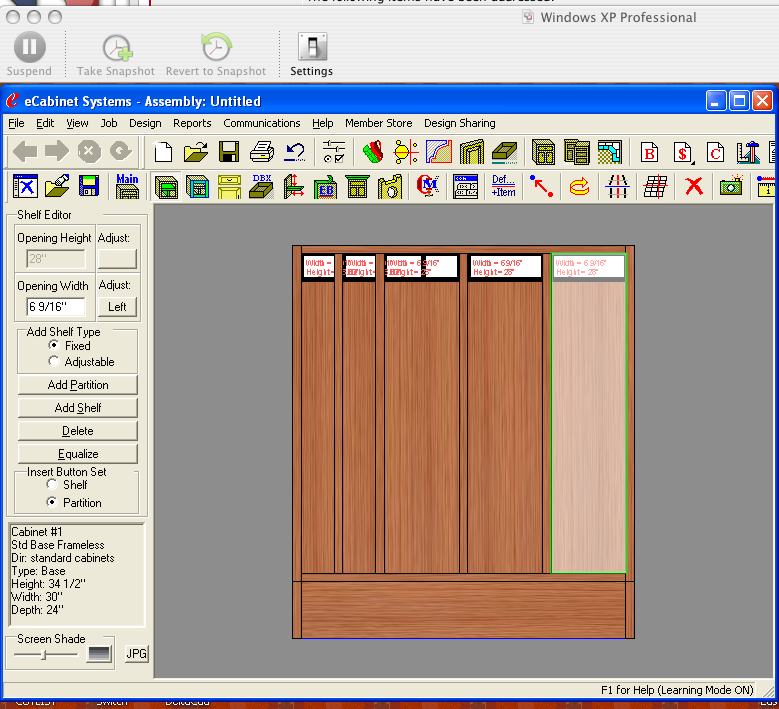Click the Main cabinet icon
The height and width of the screenshot is (709, 779).
coord(127,186)
